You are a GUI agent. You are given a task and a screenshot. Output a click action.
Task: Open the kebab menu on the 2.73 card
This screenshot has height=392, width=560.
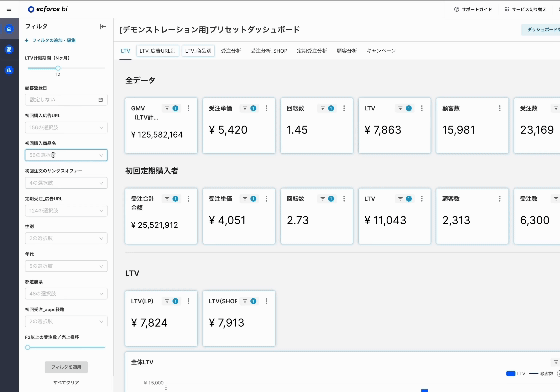point(344,199)
